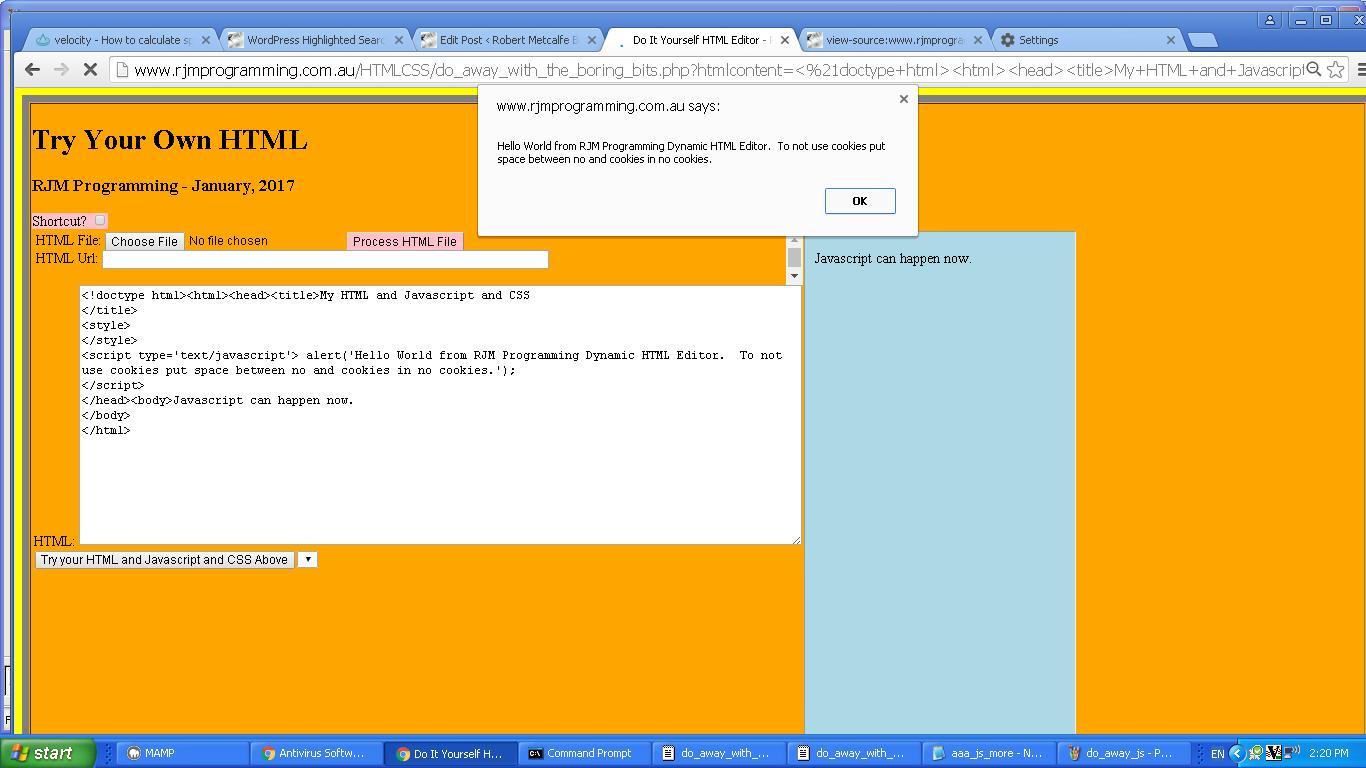The height and width of the screenshot is (768, 1366).
Task: Click the wireless network tray icon
Action: (x=1292, y=752)
